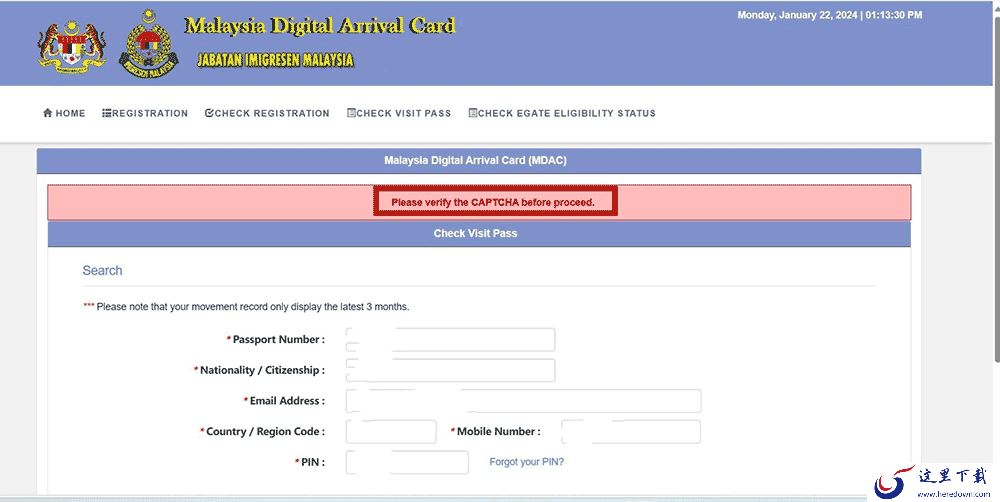This screenshot has height=502, width=1000.
Task: Click the Forgot your PIN? link
Action: coord(527,462)
